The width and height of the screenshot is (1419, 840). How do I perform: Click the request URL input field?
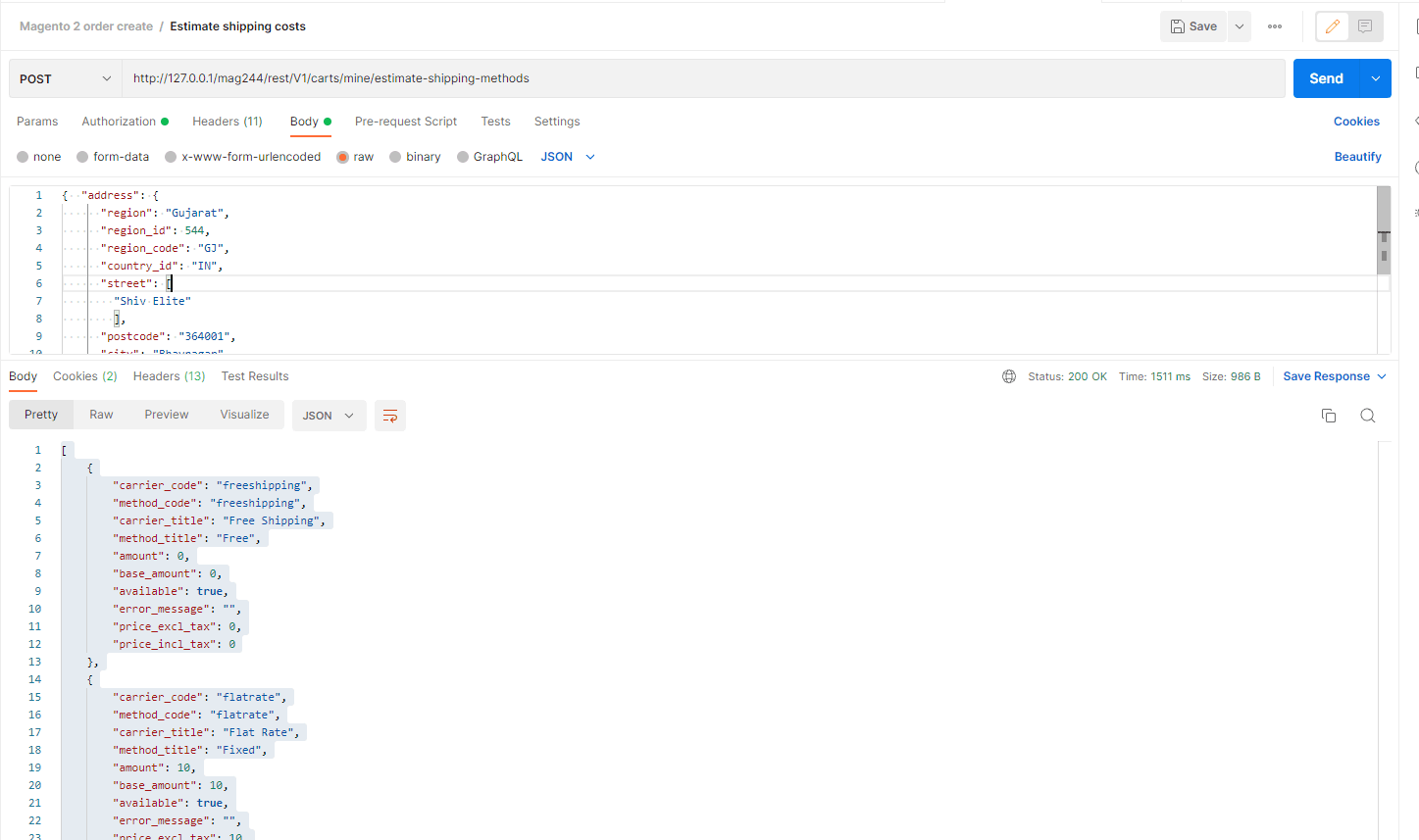pyautogui.click(x=703, y=78)
